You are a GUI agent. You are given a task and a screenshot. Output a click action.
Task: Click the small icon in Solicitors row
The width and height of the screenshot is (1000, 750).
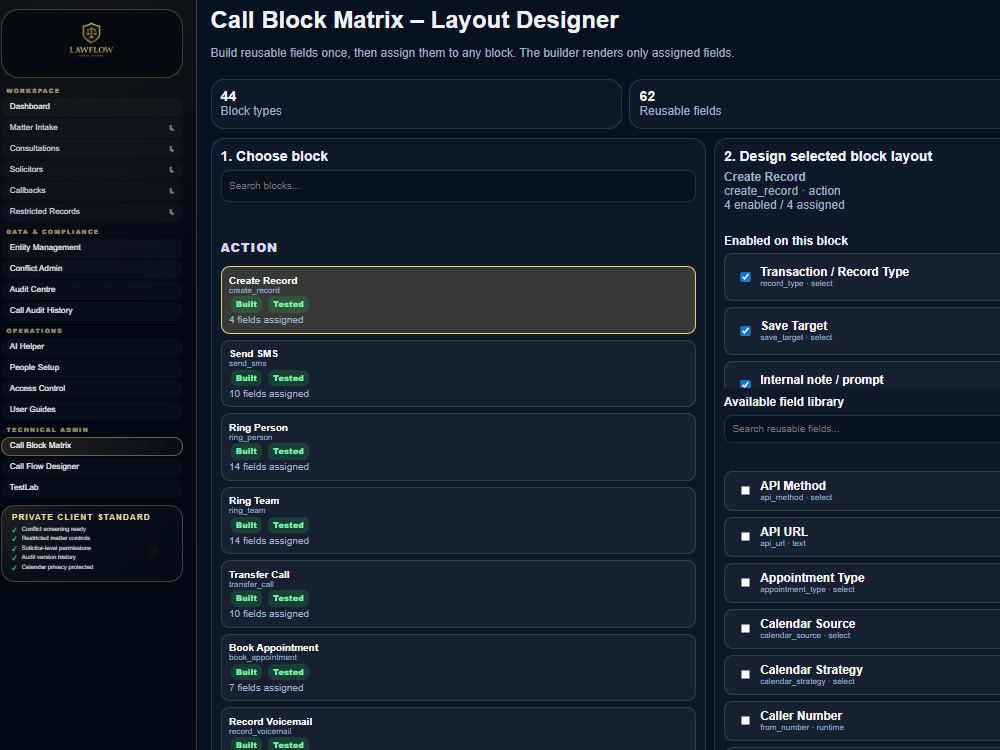tap(172, 170)
